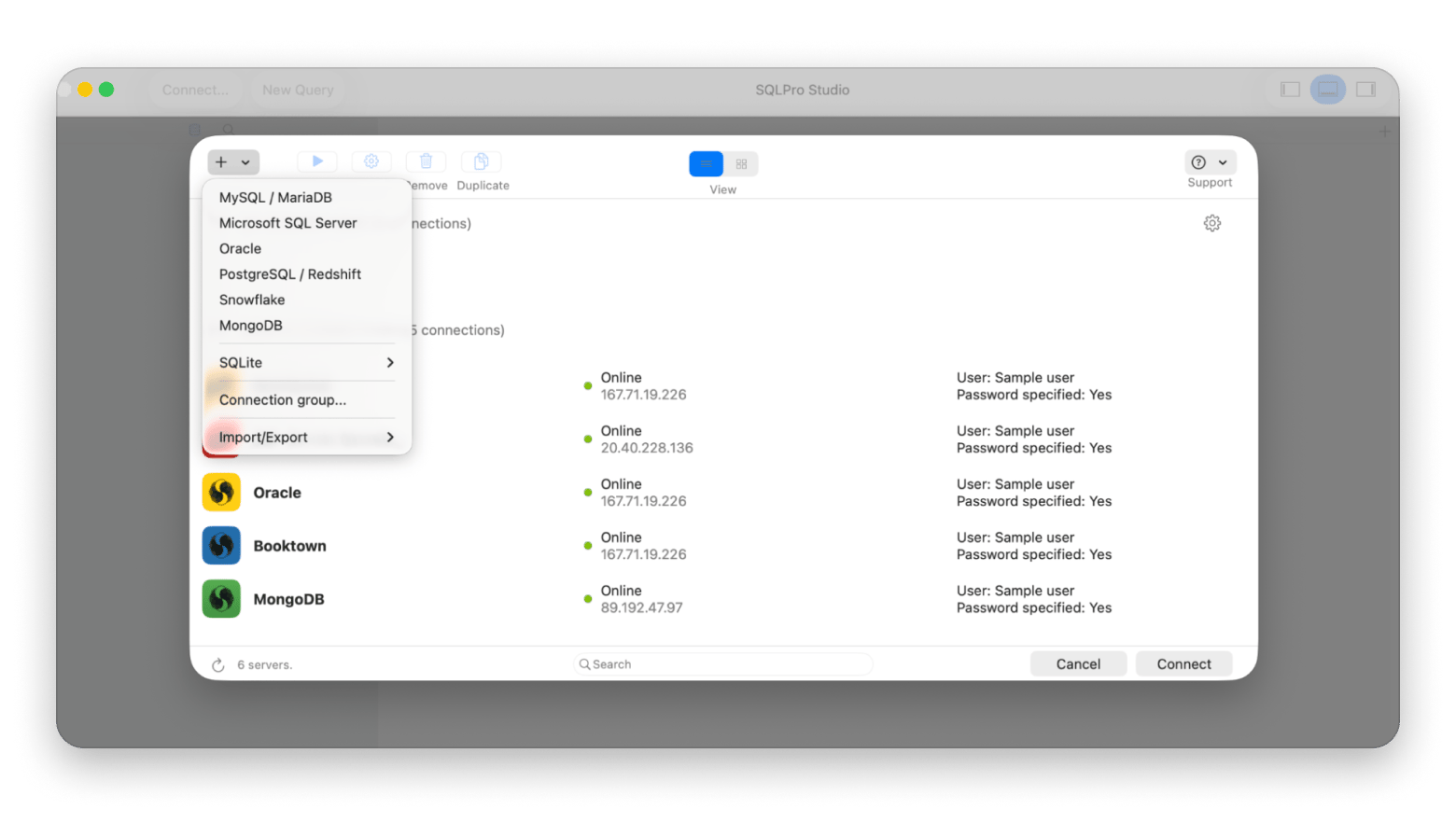This screenshot has width=1456, height=823.
Task: Open the Support help menu
Action: [x=1211, y=162]
